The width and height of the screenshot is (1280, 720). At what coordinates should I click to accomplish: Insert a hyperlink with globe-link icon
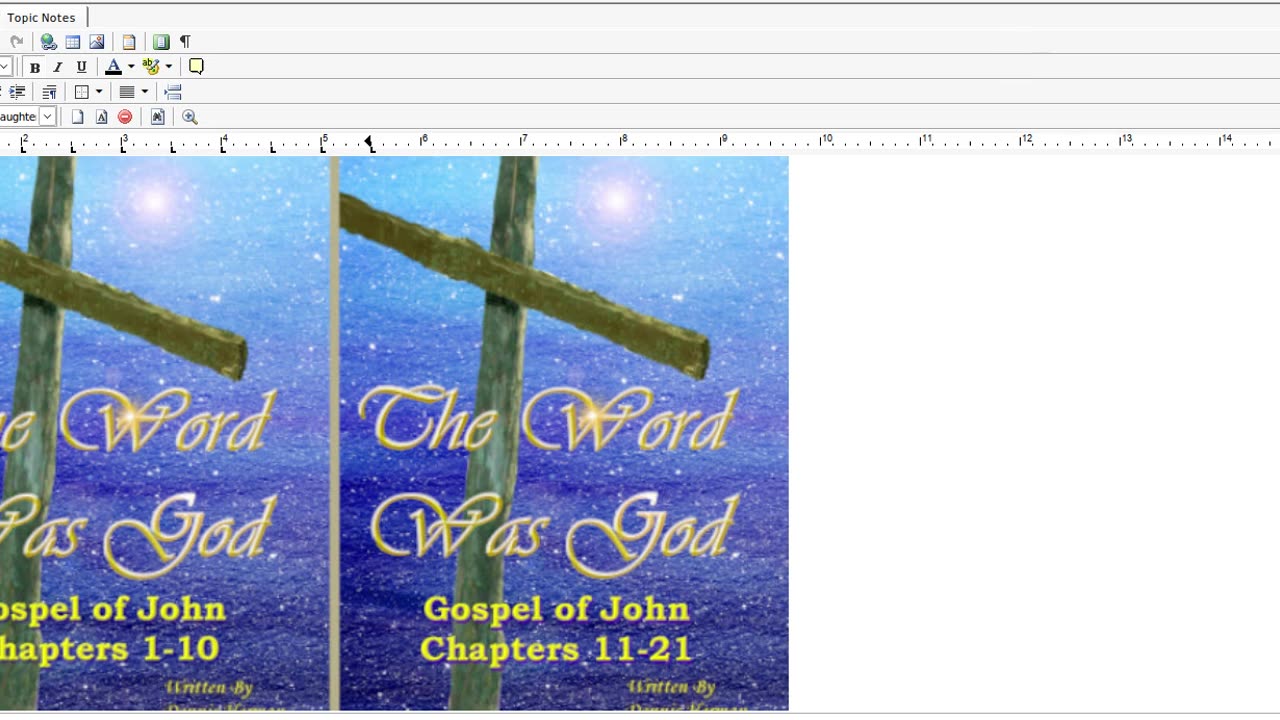pyautogui.click(x=48, y=42)
